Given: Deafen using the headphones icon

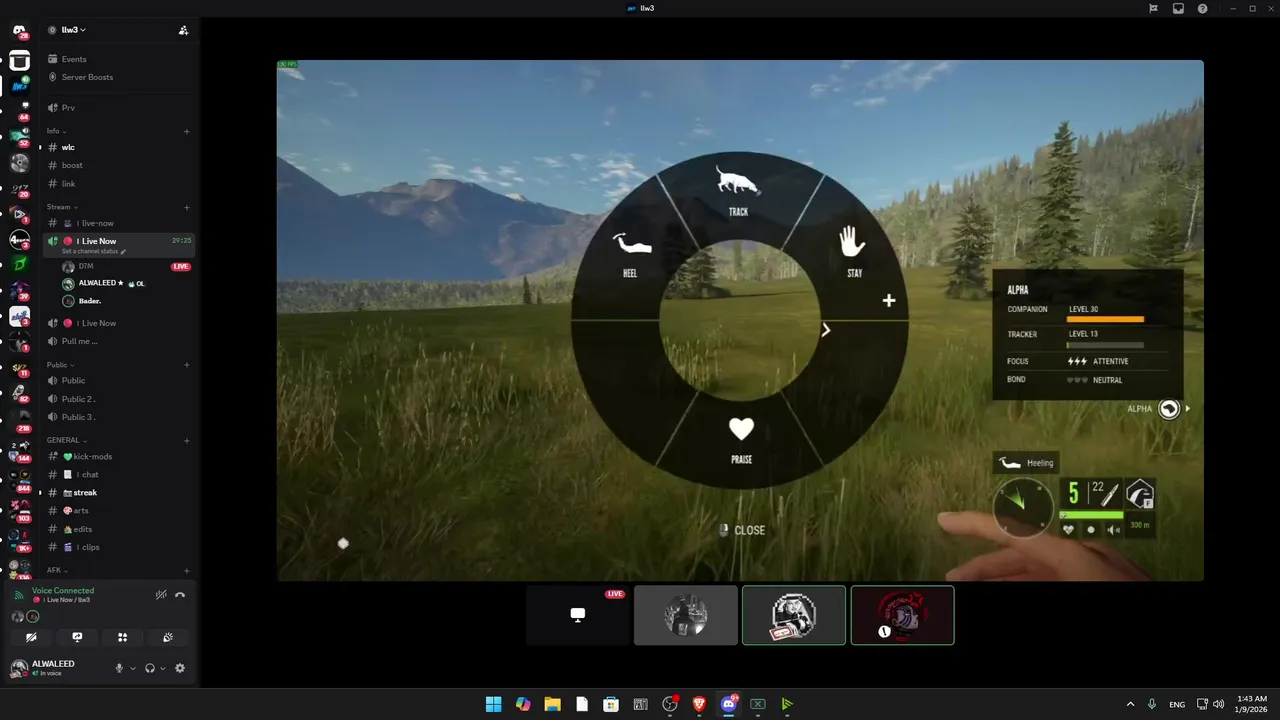Looking at the screenshot, I should [150, 668].
